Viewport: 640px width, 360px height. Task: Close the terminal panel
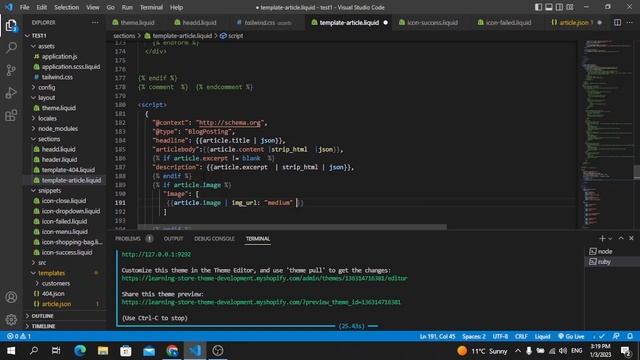pos(631,238)
